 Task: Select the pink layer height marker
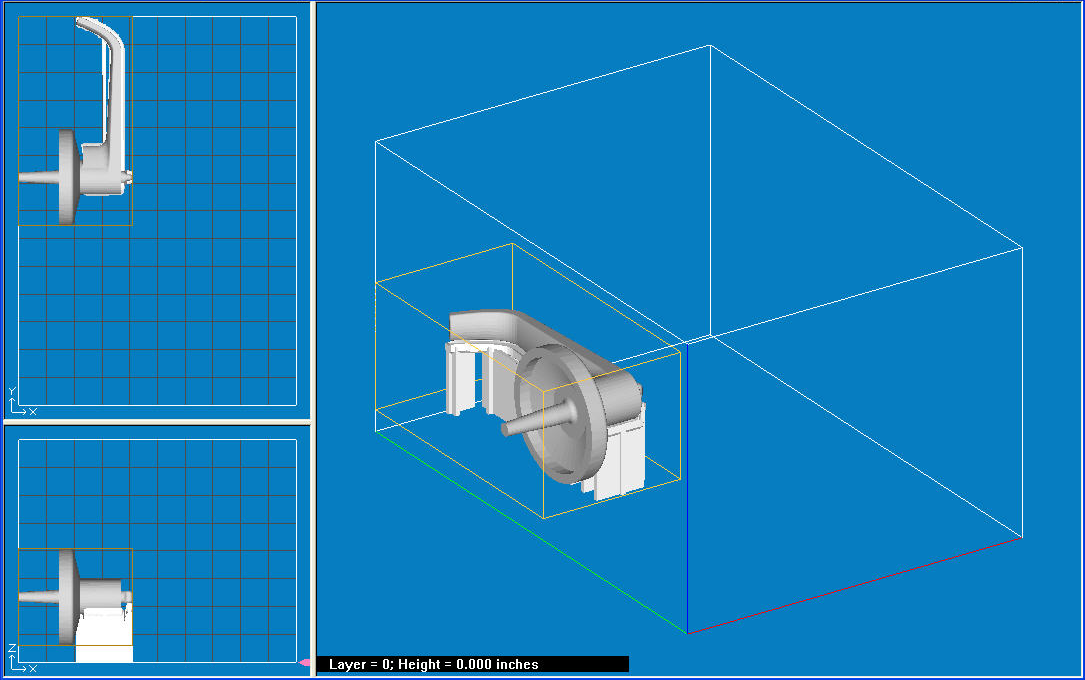coord(304,663)
